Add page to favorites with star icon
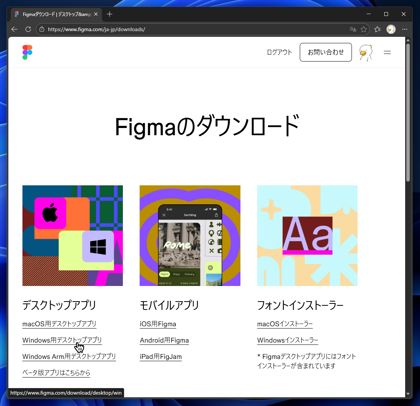Image resolution: width=420 pixels, height=406 pixels. coord(364,29)
